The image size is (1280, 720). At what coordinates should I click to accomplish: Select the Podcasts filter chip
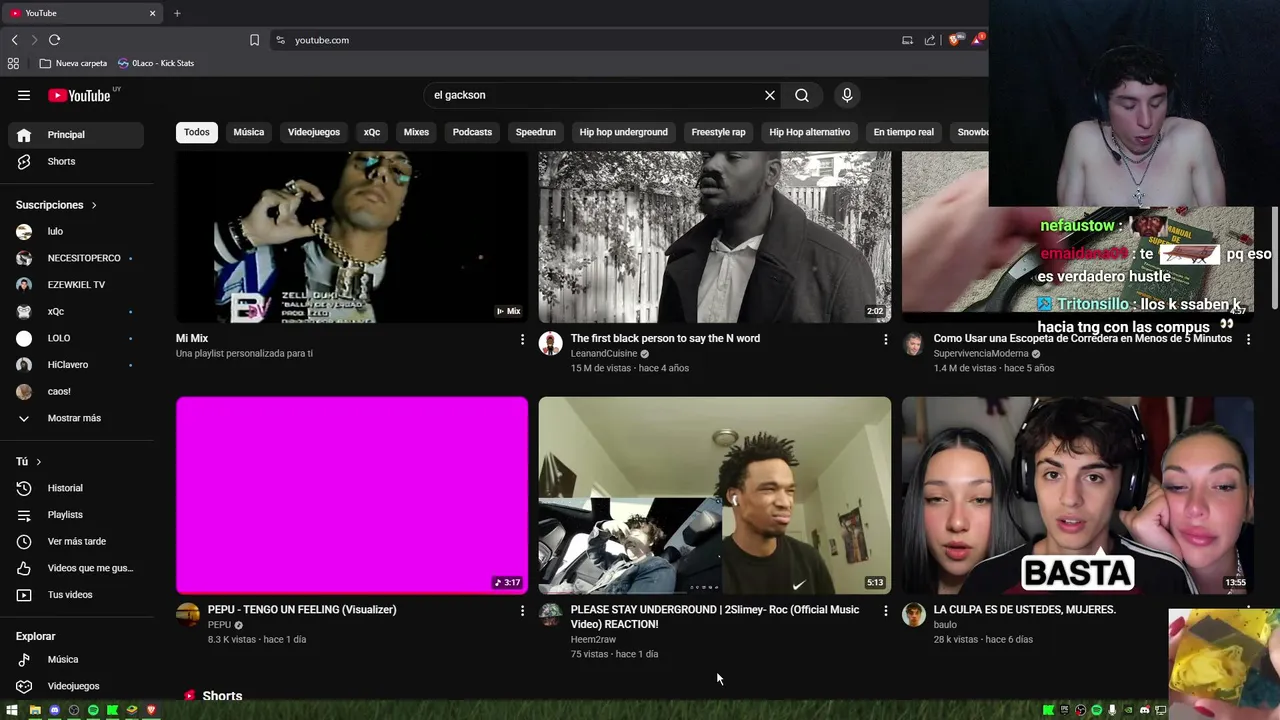[472, 132]
